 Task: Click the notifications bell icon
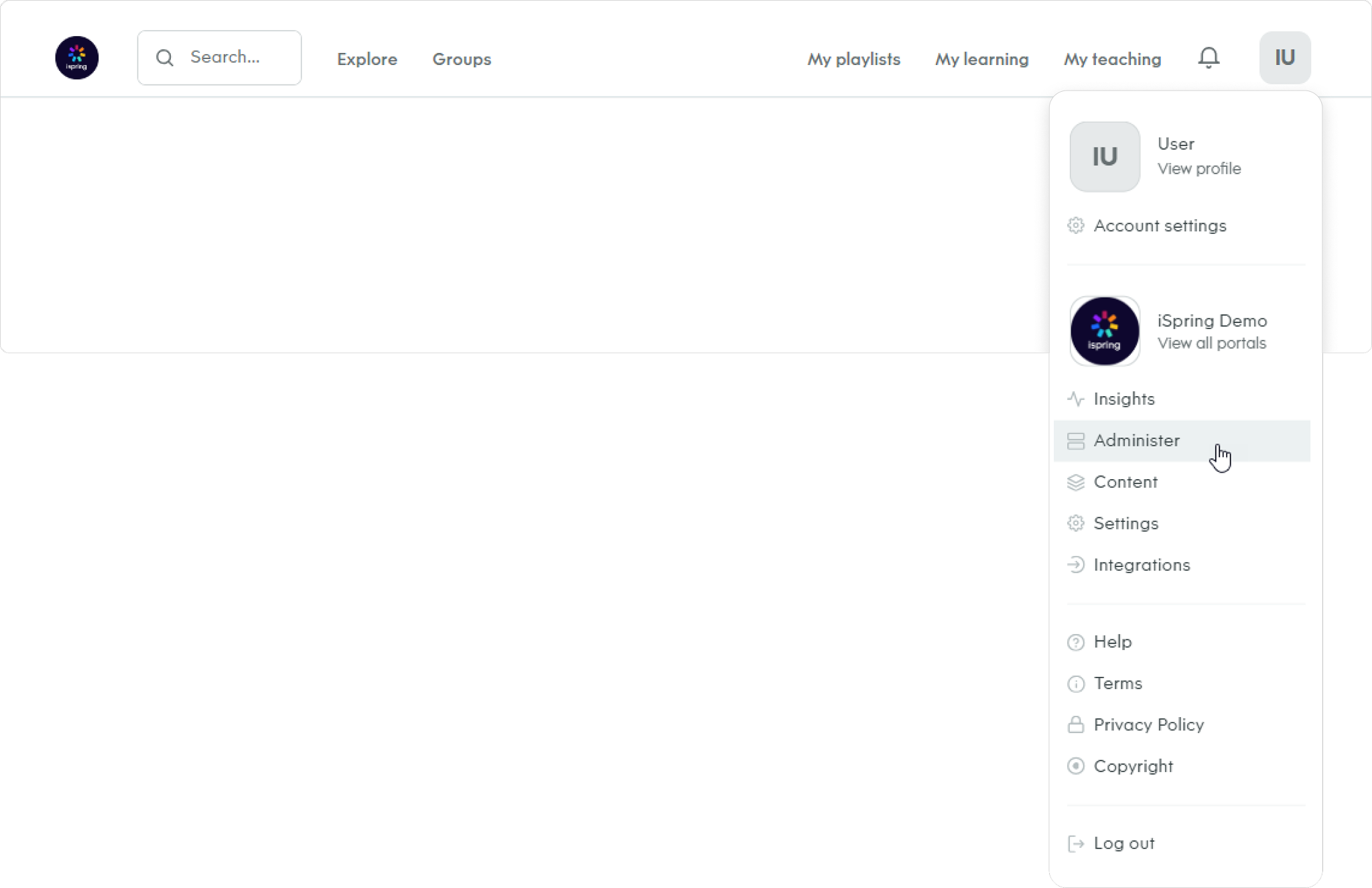point(1209,58)
